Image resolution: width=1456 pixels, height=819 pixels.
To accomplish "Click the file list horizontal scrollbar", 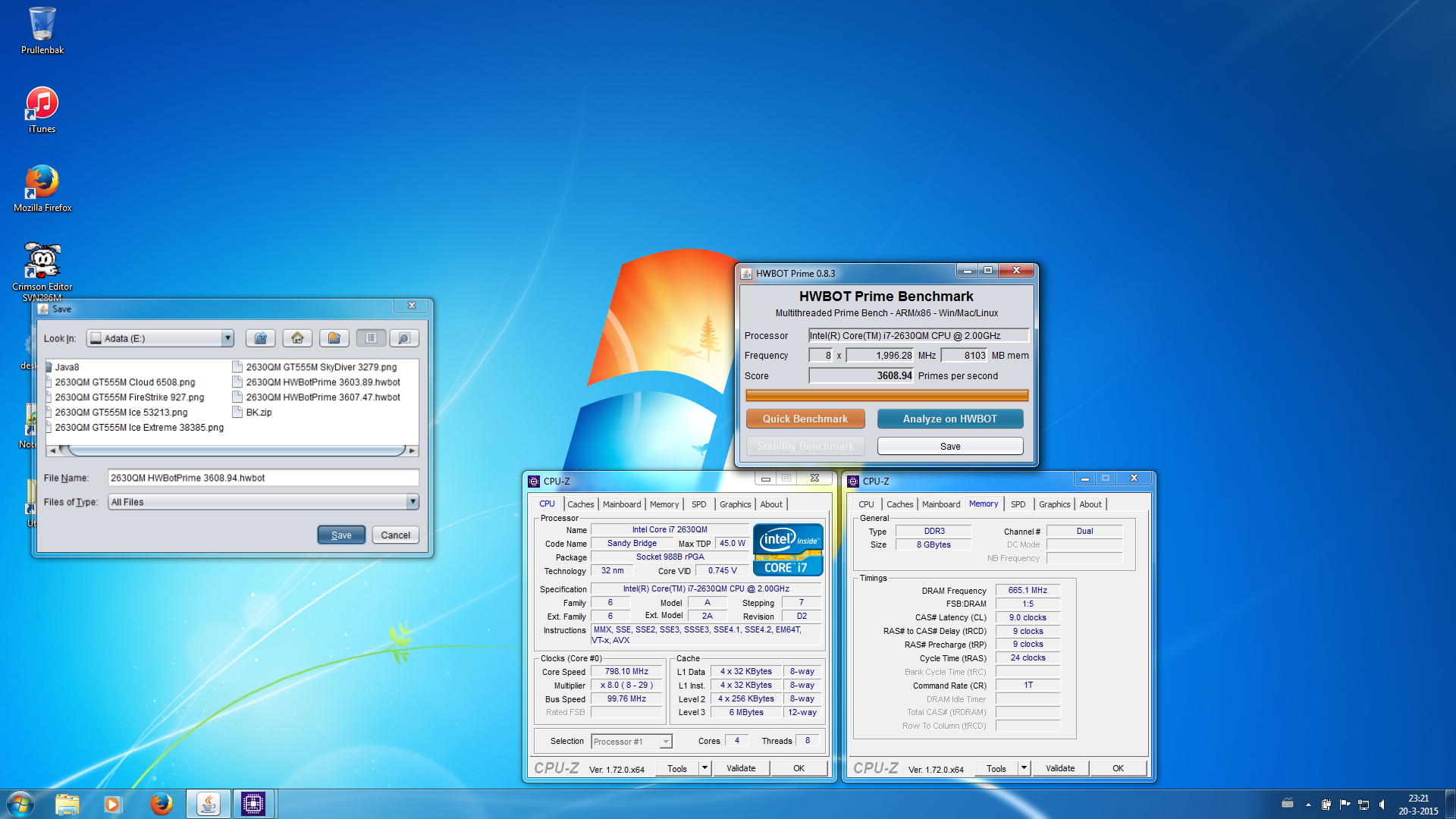I will [232, 450].
